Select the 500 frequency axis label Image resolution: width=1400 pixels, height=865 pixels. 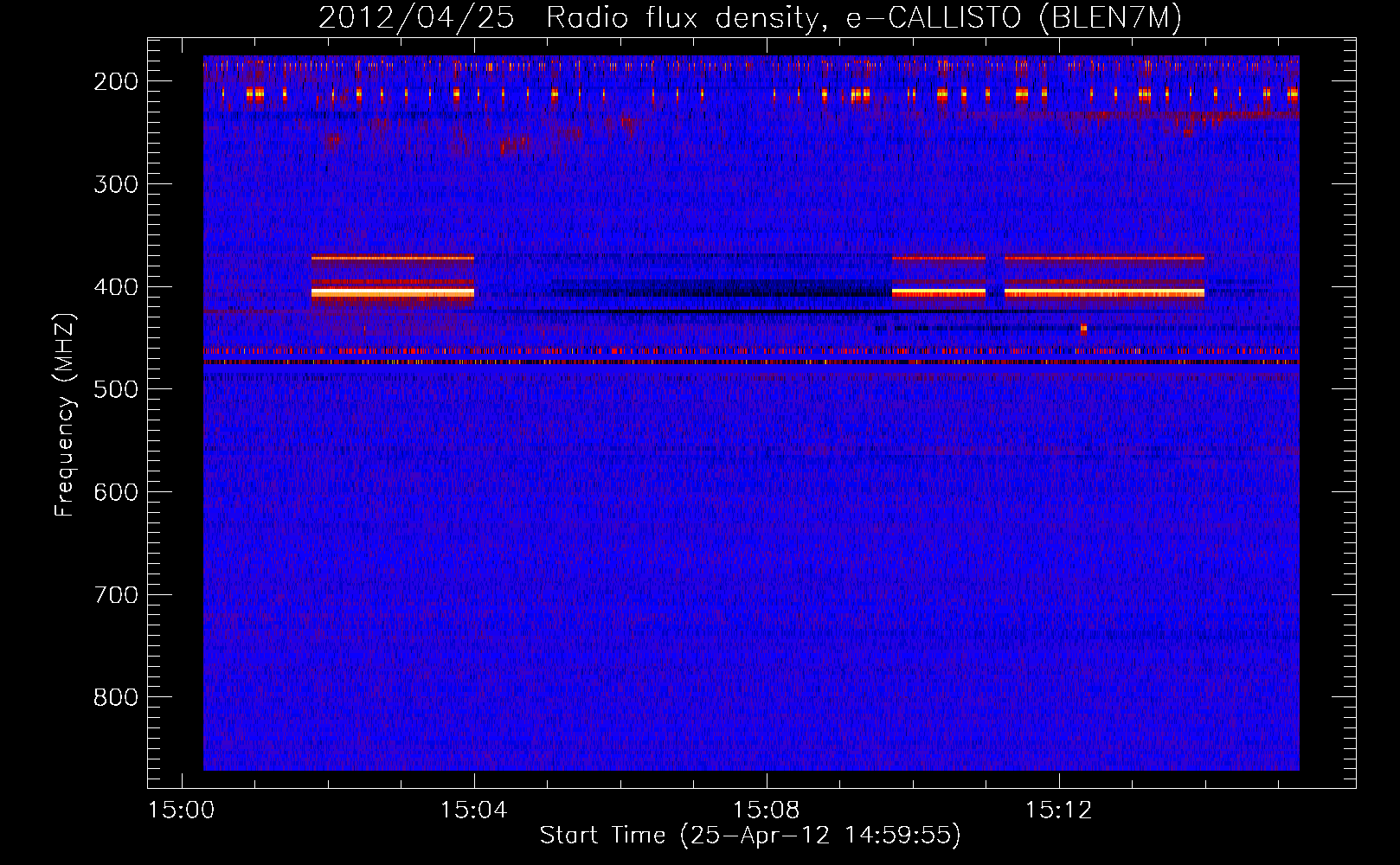pyautogui.click(x=116, y=390)
